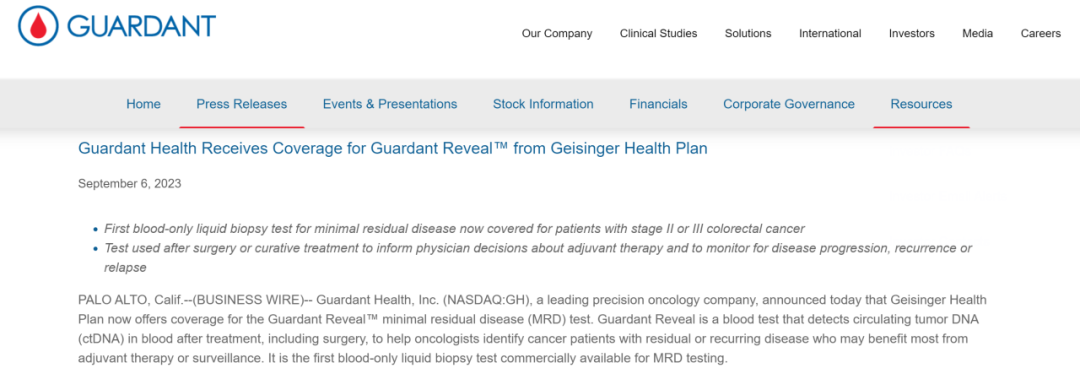The width and height of the screenshot is (1080, 379).
Task: Visit the Careers page
Action: coord(1041,33)
